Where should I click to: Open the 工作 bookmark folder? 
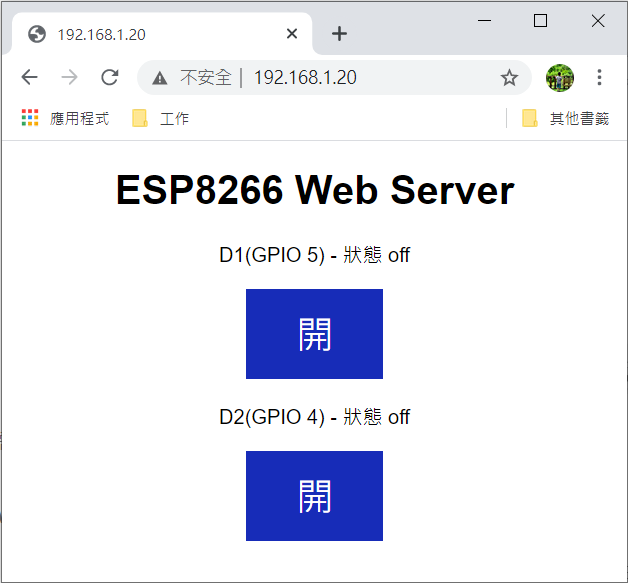[160, 118]
